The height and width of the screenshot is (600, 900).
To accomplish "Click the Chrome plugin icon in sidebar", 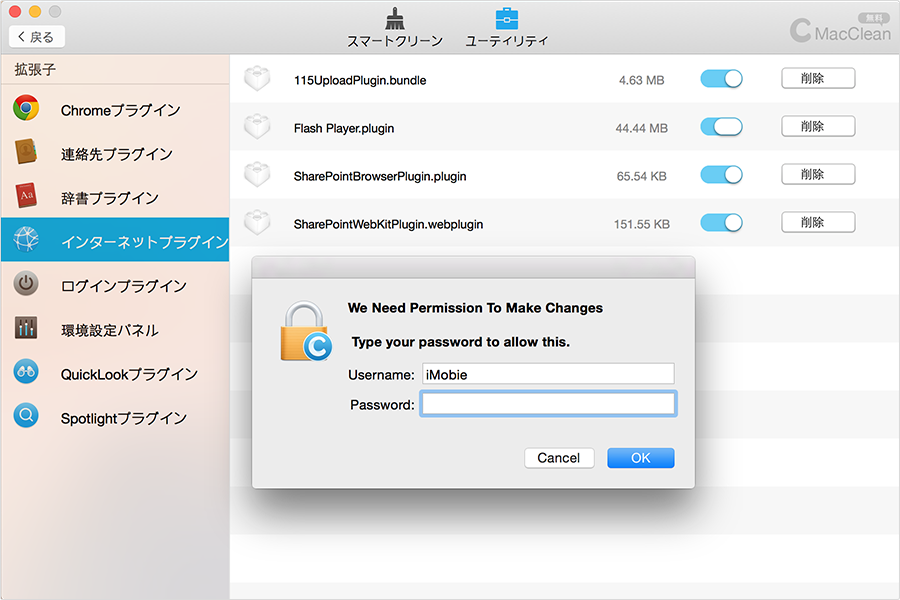I will tap(26, 108).
